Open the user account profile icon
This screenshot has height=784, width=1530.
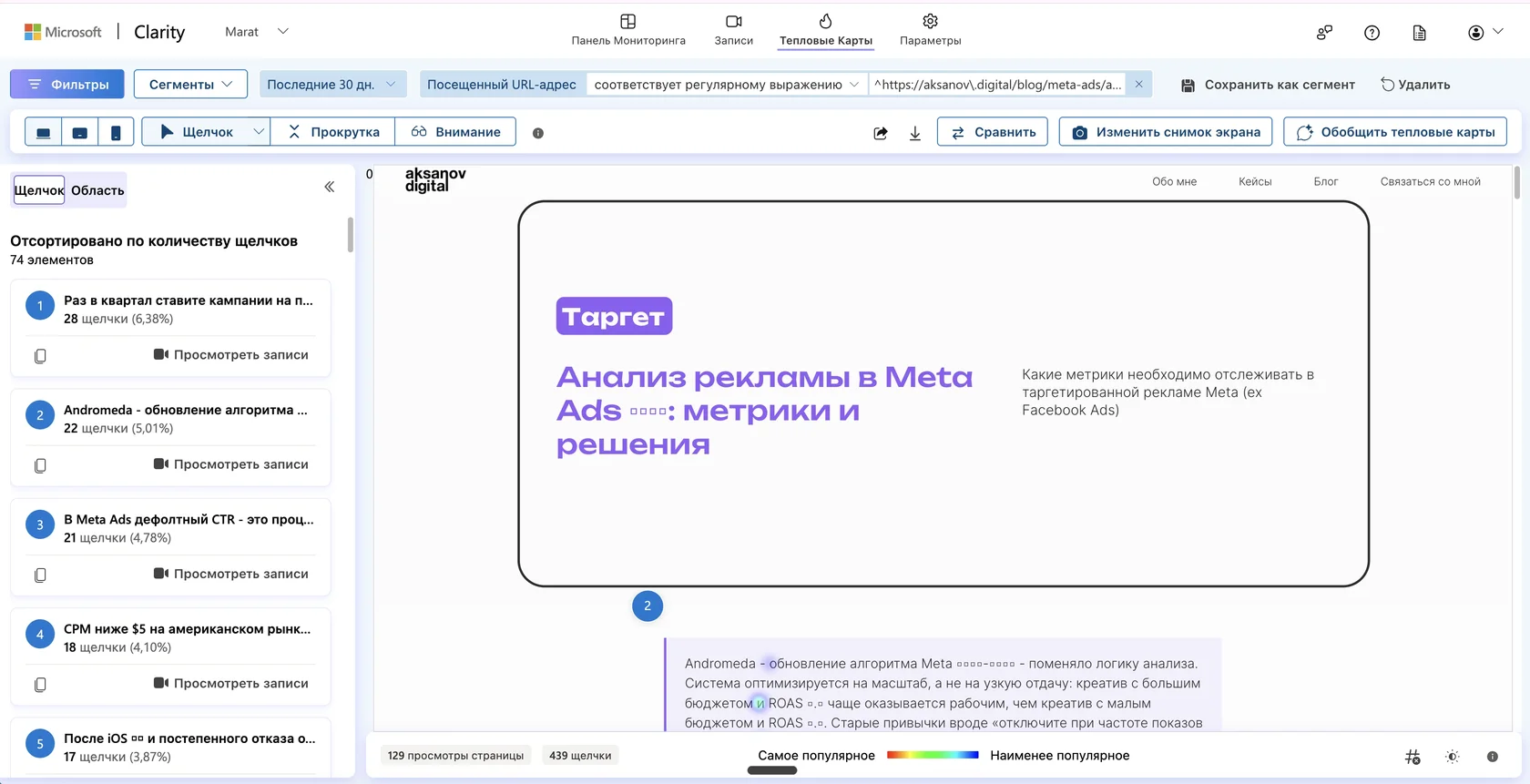1475,33
